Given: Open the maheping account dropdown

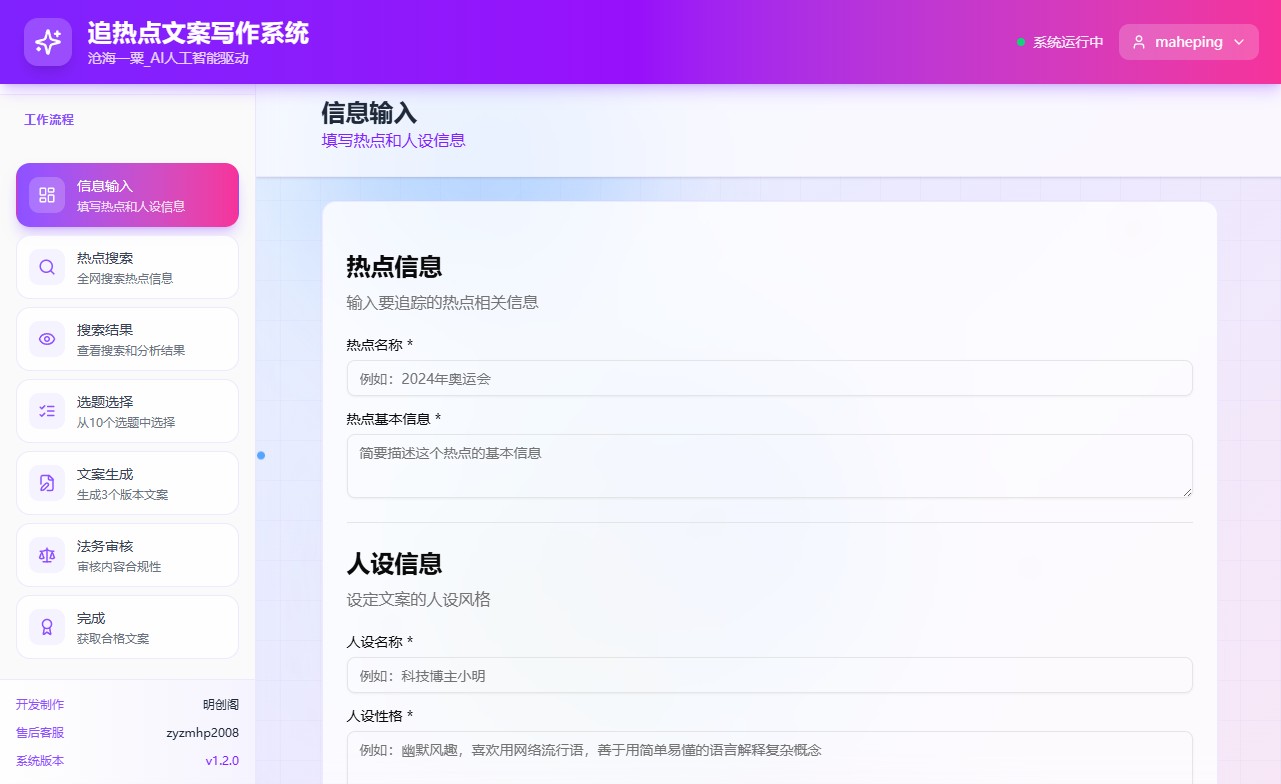Looking at the screenshot, I should (x=1188, y=42).
